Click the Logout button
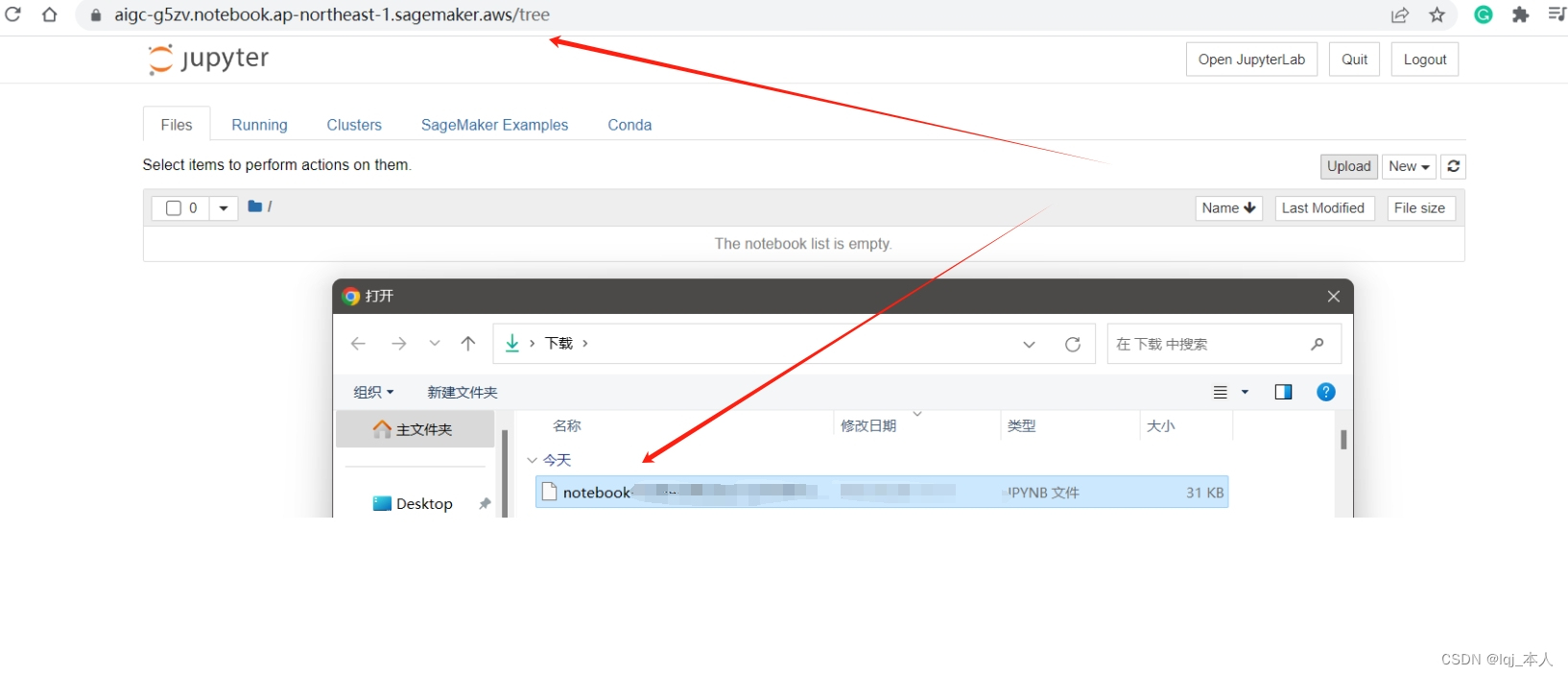1568x676 pixels. (x=1425, y=60)
